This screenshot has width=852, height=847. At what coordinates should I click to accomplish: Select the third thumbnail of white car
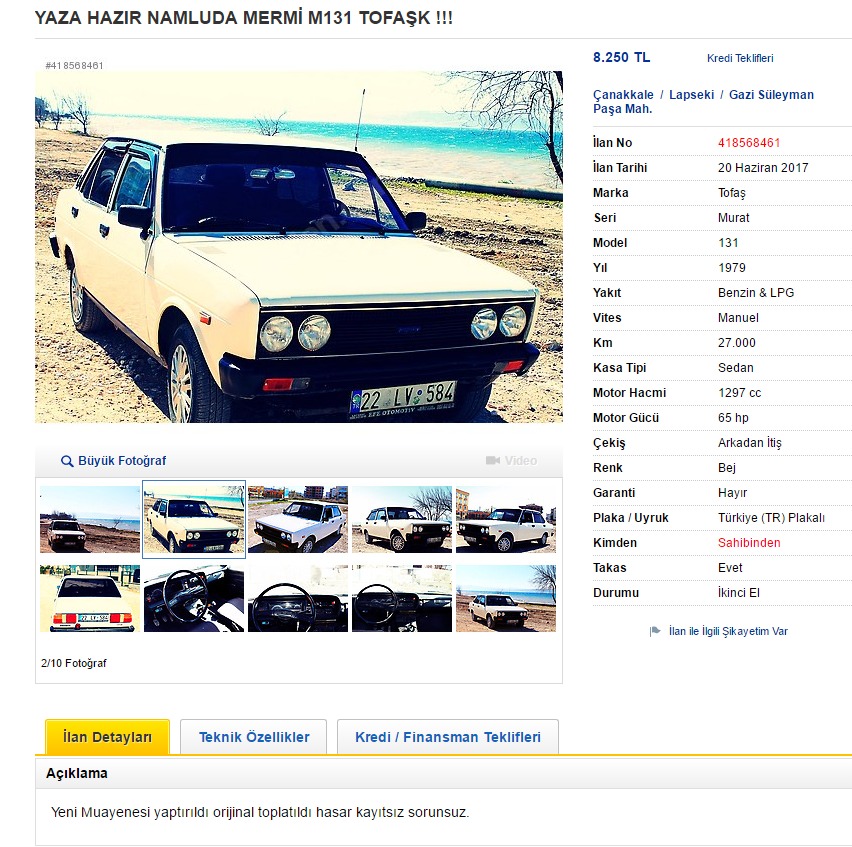(x=298, y=519)
